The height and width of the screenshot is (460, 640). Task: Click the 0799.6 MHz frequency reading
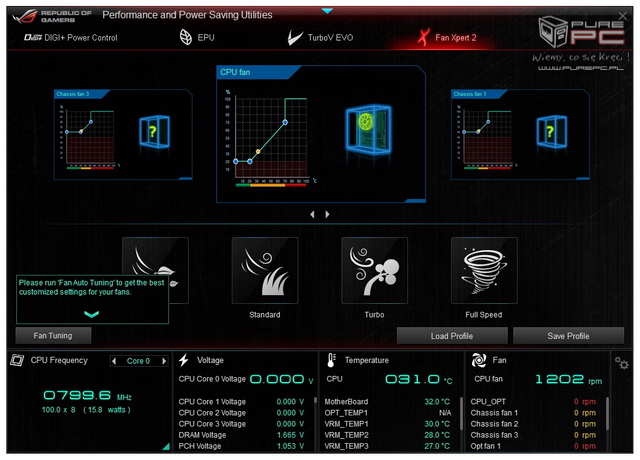[x=87, y=395]
